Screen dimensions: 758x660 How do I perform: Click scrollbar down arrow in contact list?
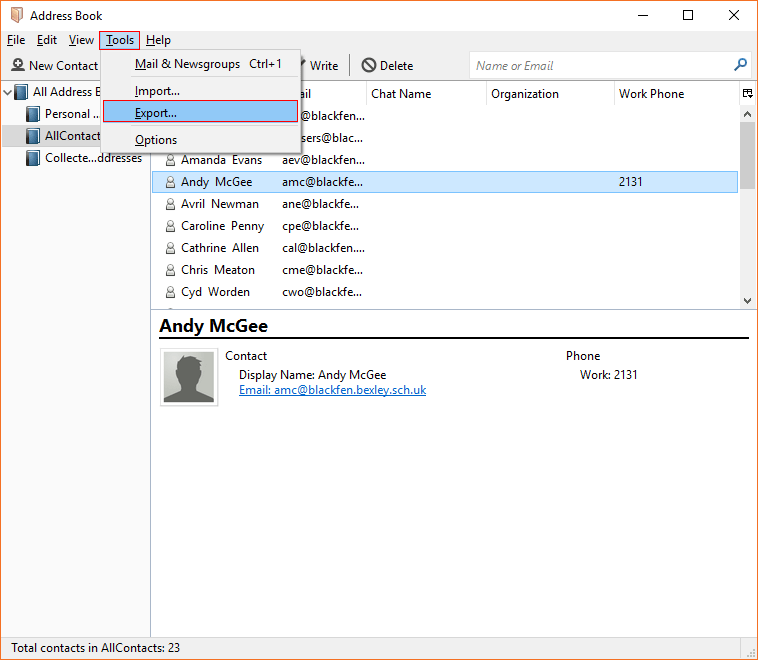747,300
